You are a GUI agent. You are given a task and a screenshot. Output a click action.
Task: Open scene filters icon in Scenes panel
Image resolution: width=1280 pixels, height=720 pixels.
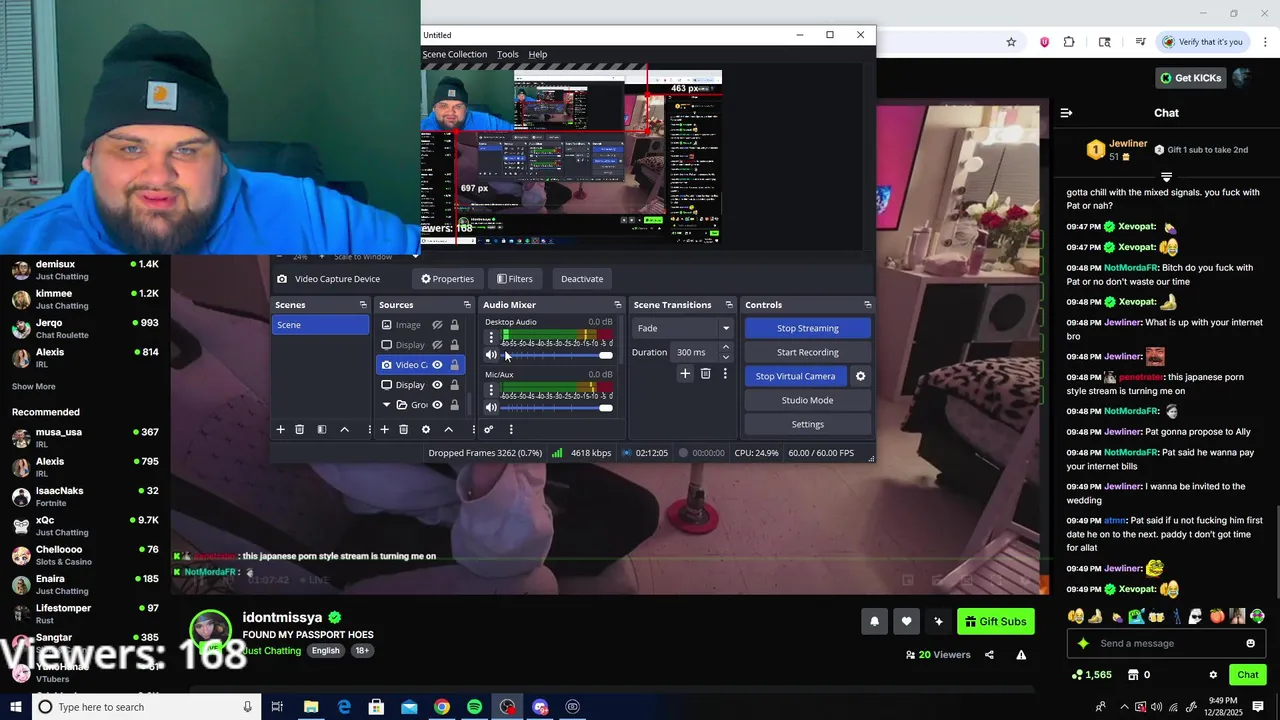[322, 430]
